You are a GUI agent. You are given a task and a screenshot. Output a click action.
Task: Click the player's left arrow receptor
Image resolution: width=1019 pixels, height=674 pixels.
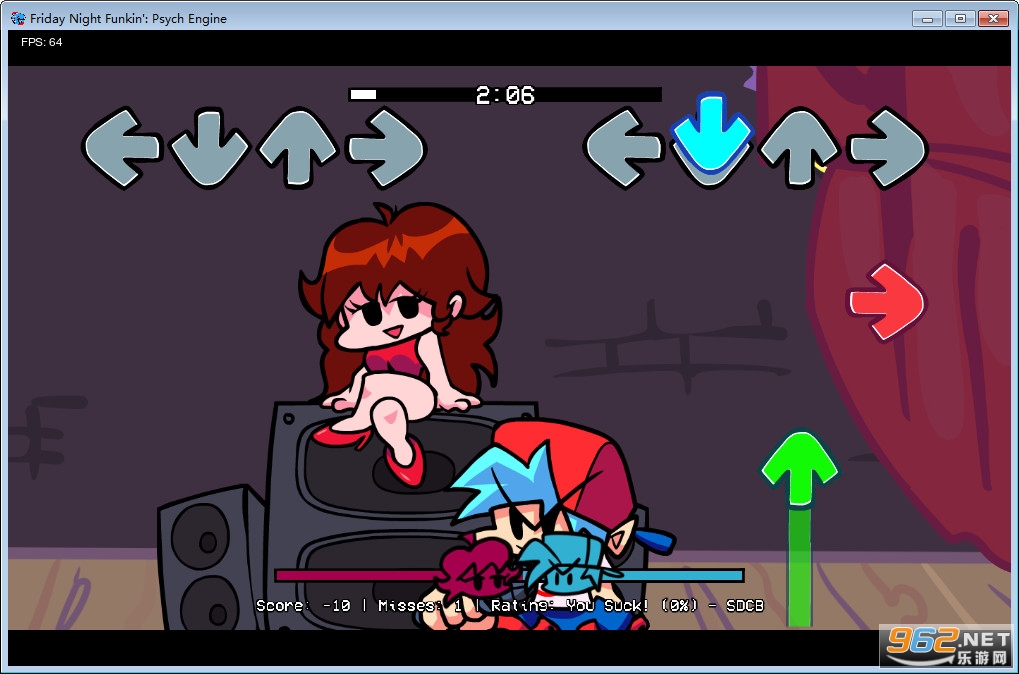pyautogui.click(x=623, y=148)
